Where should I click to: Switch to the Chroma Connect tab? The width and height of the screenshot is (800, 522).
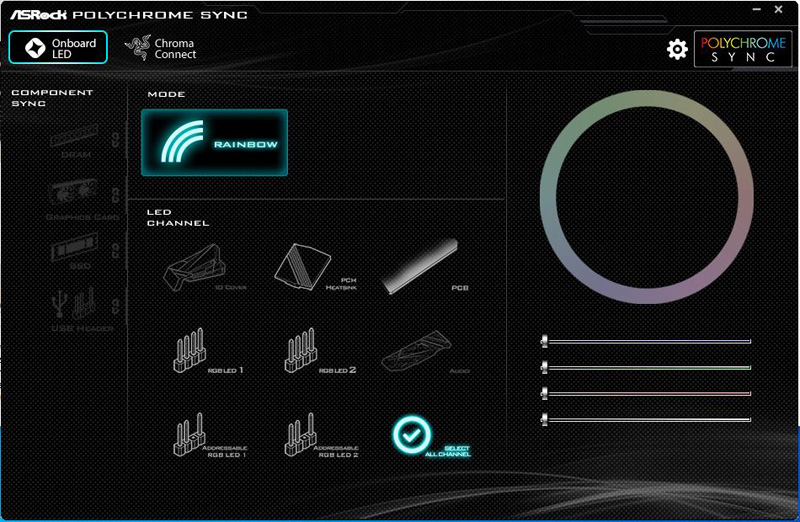[x=161, y=48]
